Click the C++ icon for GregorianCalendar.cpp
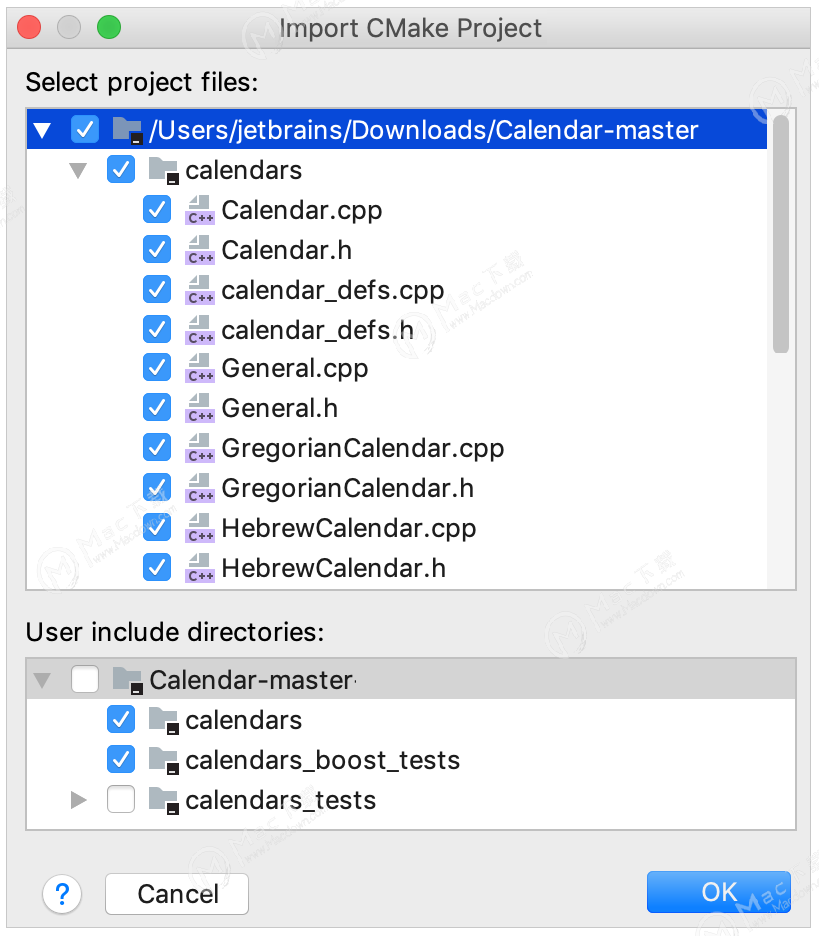The width and height of the screenshot is (819, 936). tap(200, 448)
